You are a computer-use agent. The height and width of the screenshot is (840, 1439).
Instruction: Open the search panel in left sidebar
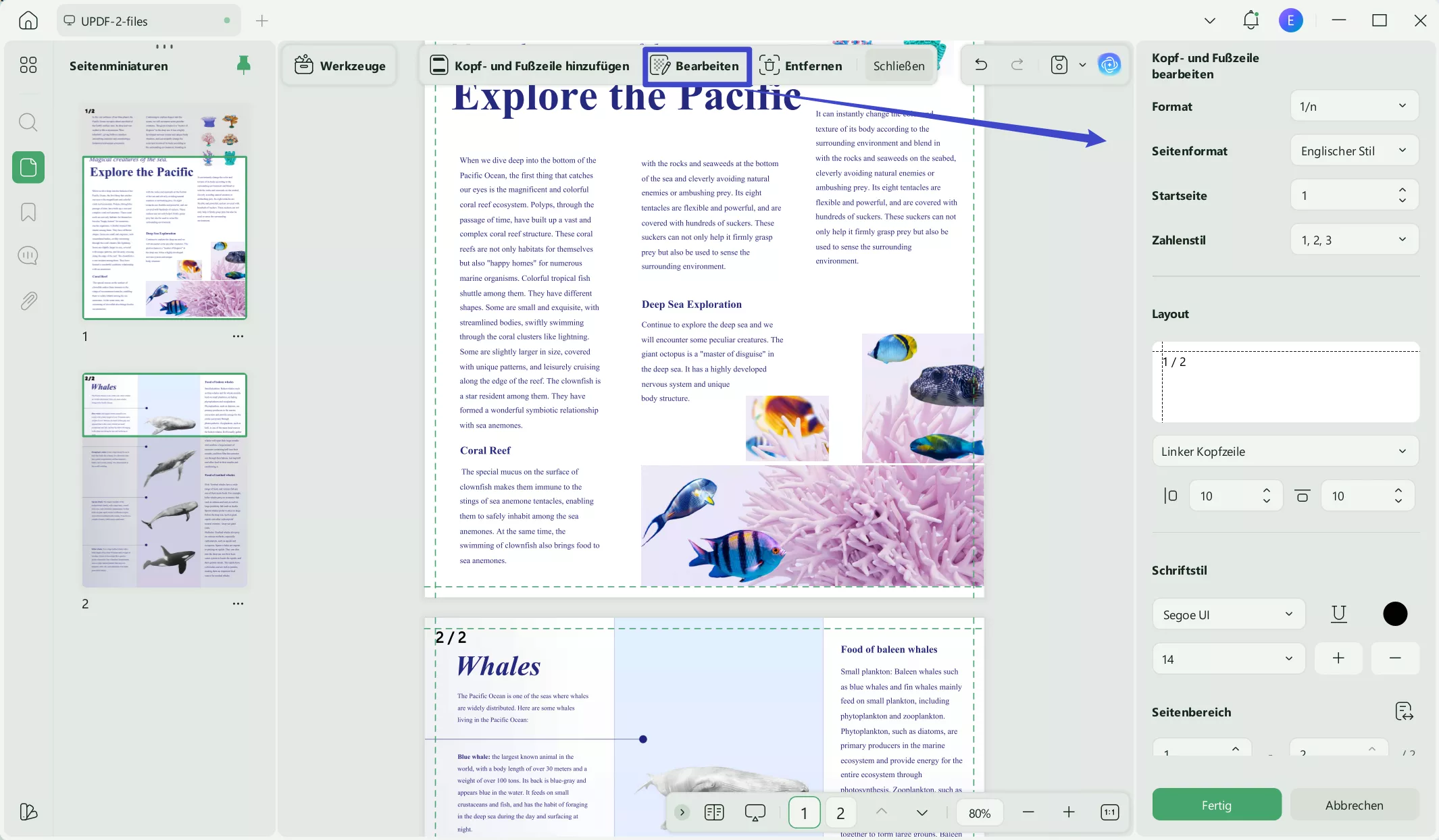(x=28, y=122)
